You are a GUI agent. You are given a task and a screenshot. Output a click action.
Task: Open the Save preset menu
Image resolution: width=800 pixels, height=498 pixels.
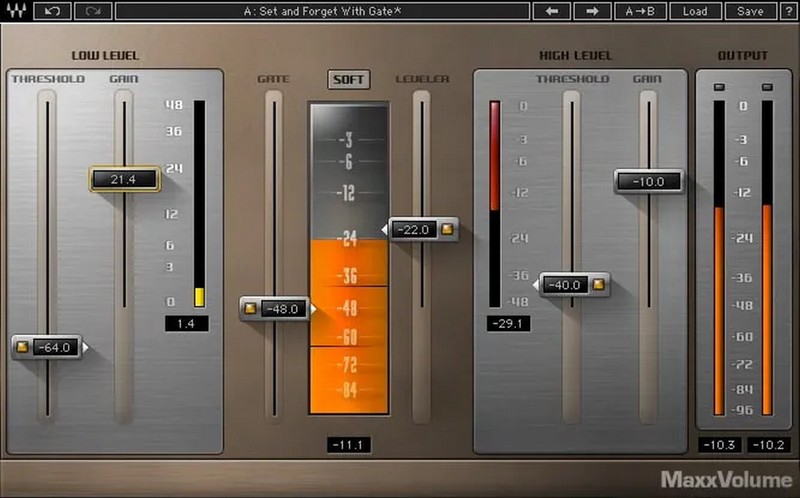coord(750,11)
